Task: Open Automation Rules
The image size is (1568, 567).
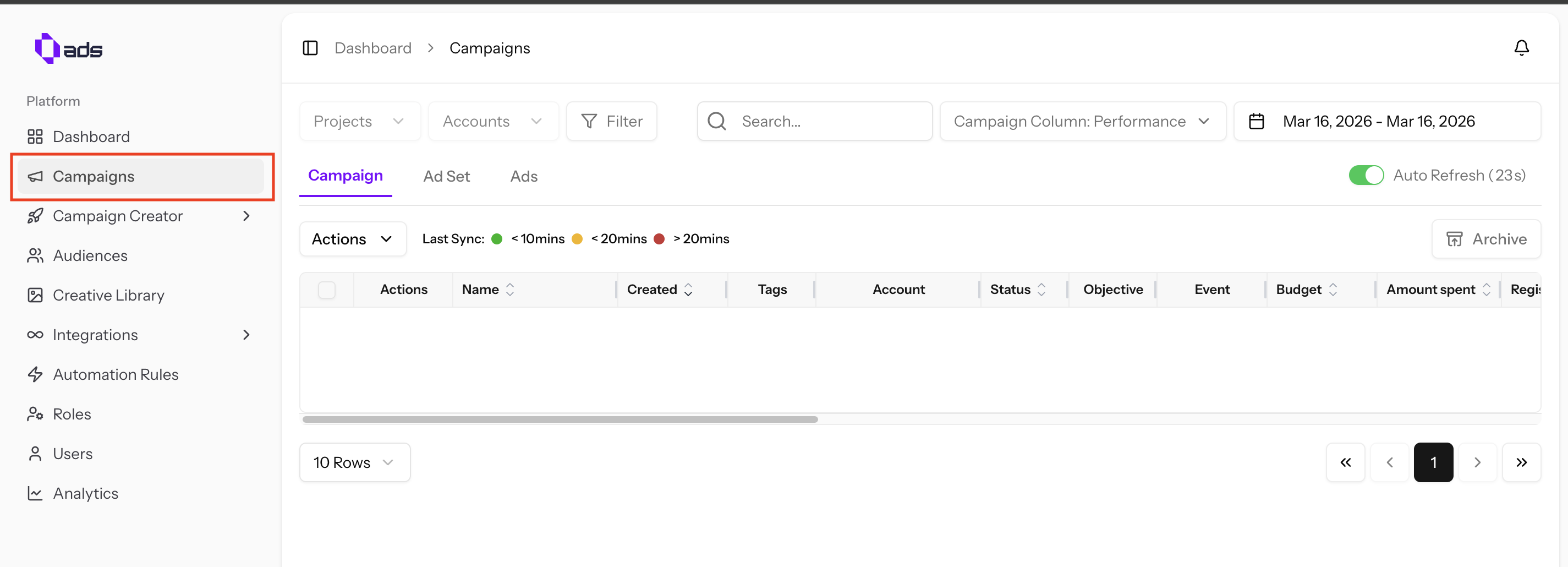Action: [x=116, y=374]
